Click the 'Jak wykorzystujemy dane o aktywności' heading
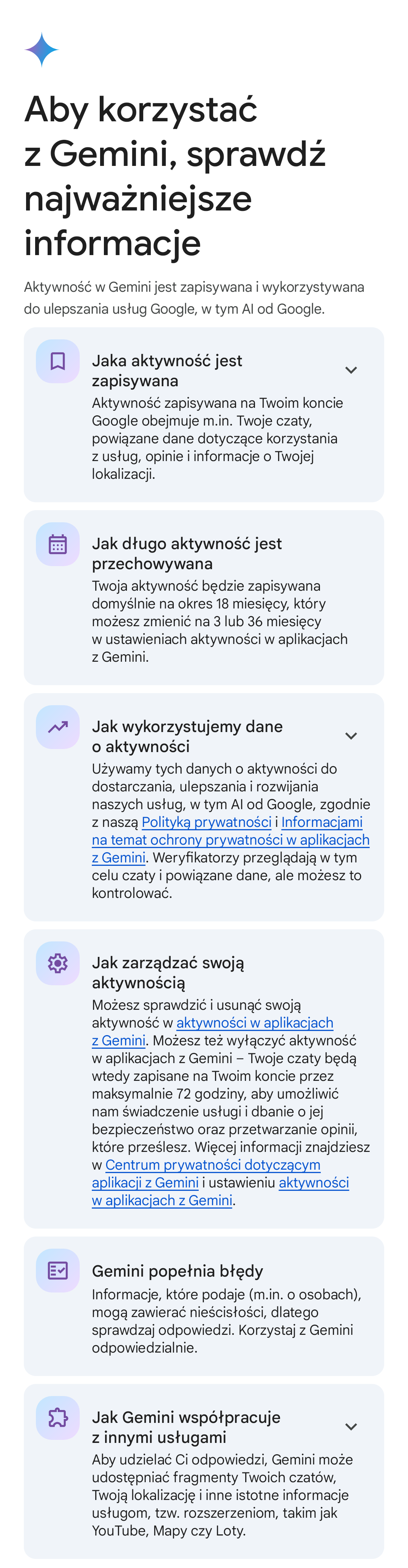The height and width of the screenshot is (1568, 408). [x=187, y=736]
